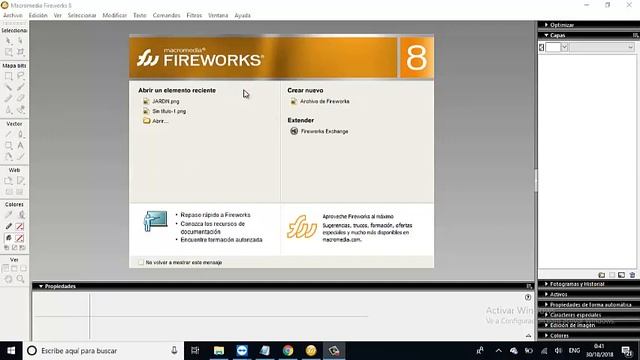Choose the Rectangle shape tool
640x360 pixels.
pyautogui.click(x=9, y=145)
